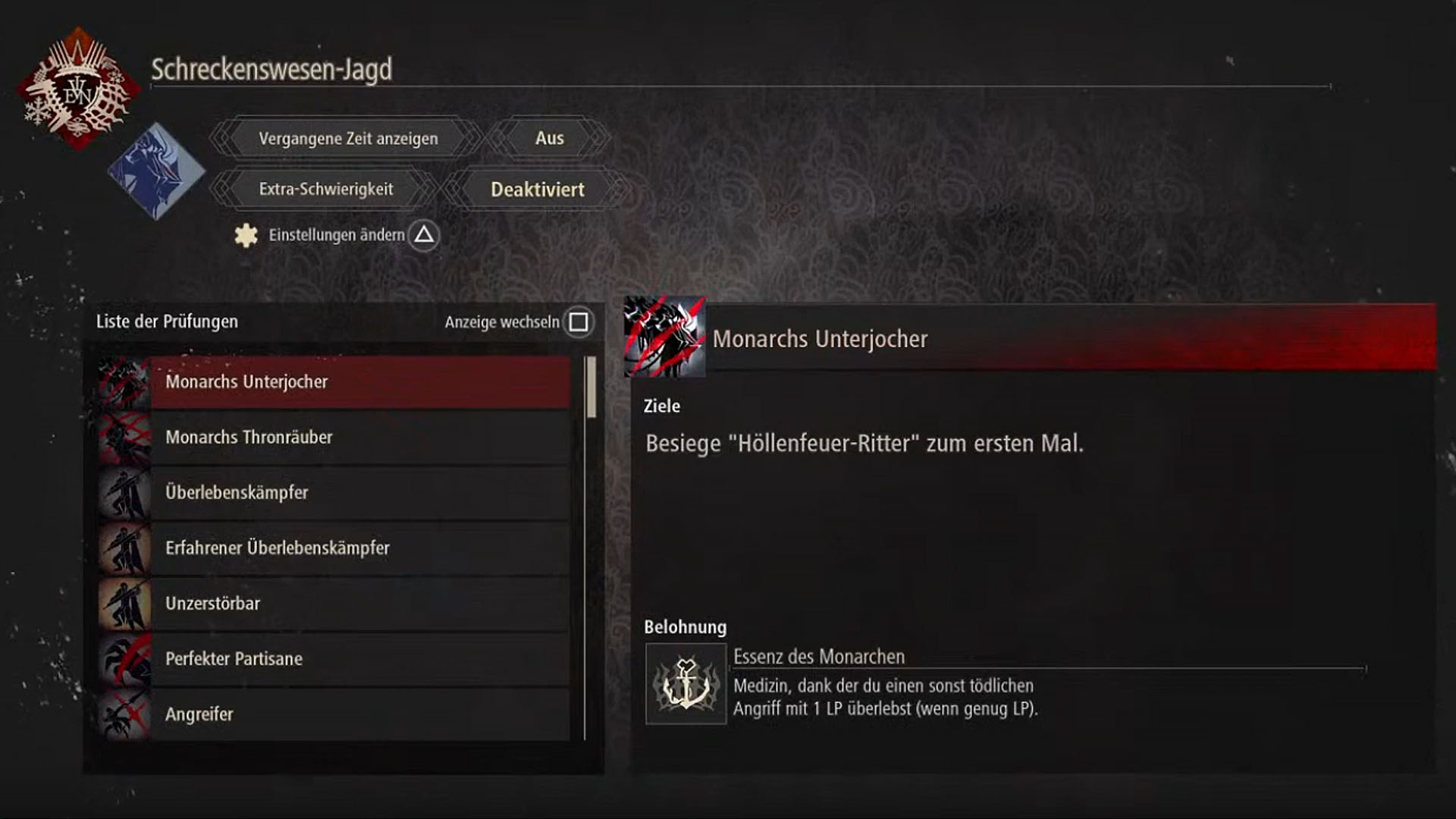Image resolution: width=1456 pixels, height=819 pixels.
Task: Click the Unzerstörbar trial icon
Action: 124,604
